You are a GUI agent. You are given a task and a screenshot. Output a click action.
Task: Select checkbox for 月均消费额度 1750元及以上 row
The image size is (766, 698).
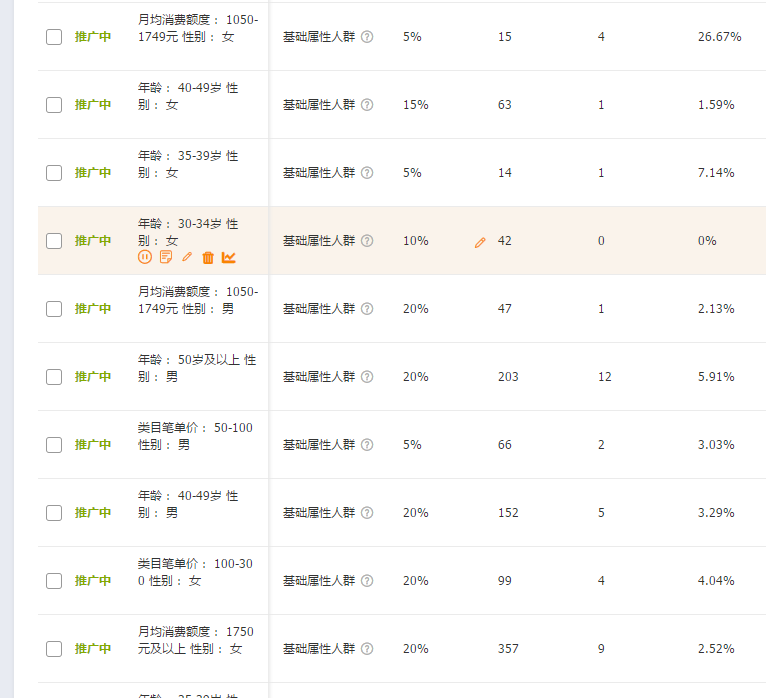pos(54,649)
